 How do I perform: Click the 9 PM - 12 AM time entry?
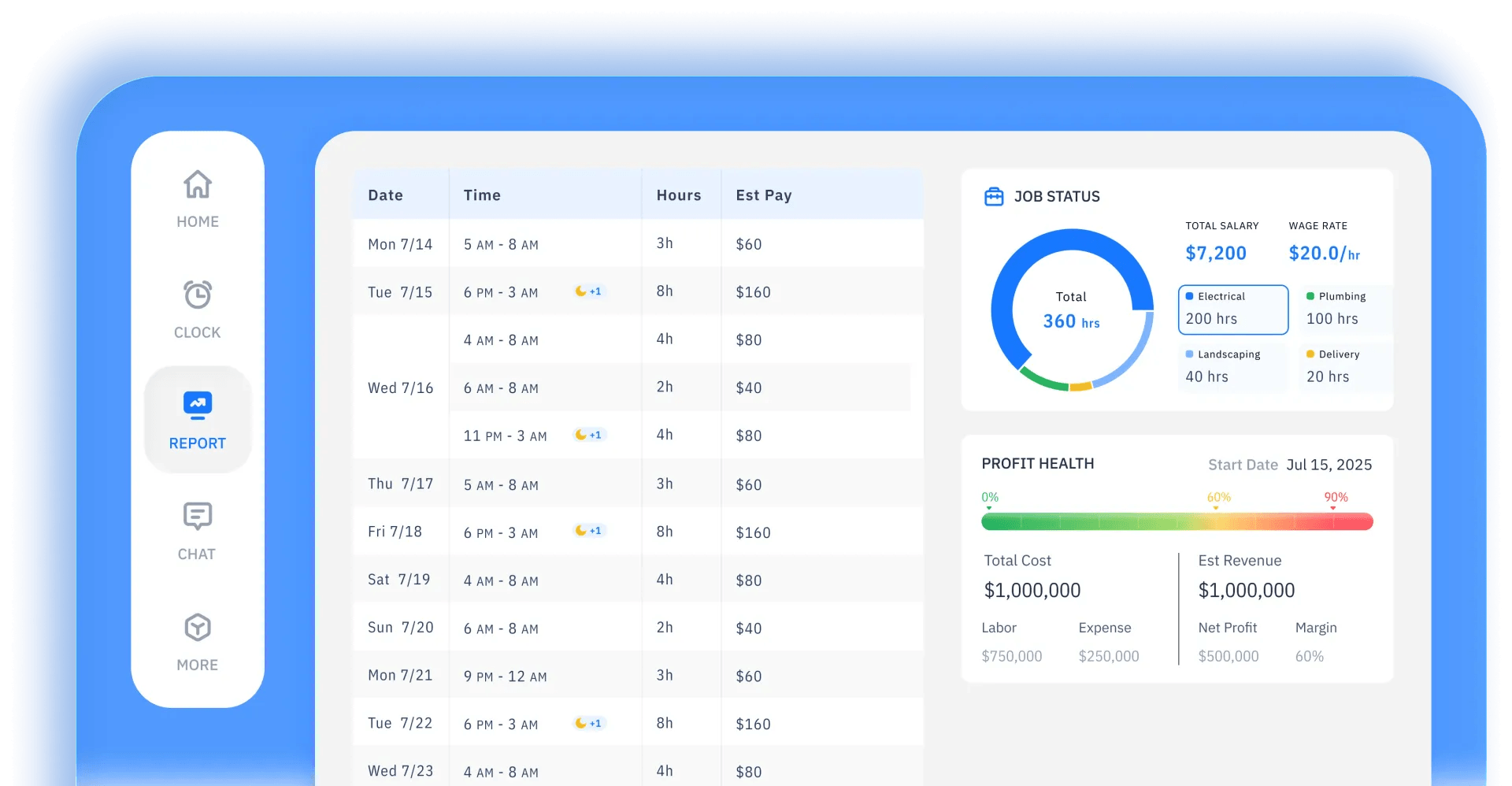click(505, 676)
